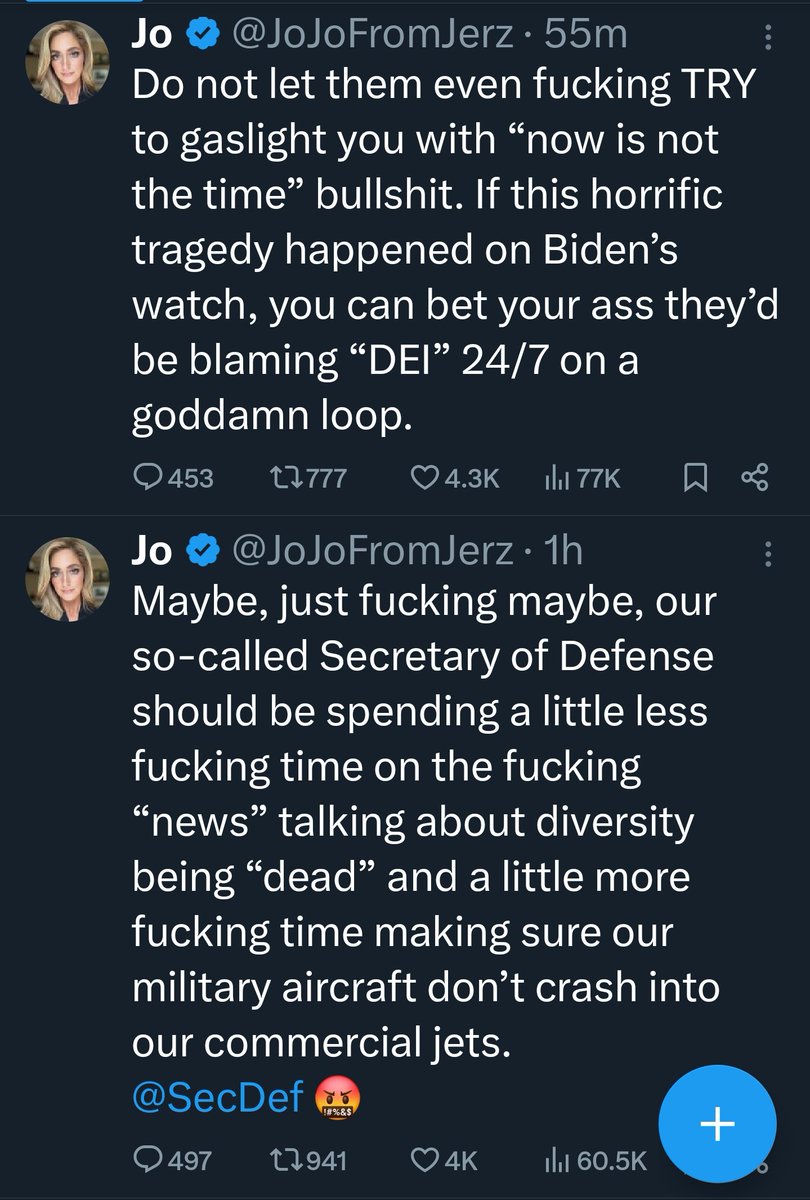Open more options on the 1h tweet
Screen dimensions: 810x1200
click(x=768, y=553)
